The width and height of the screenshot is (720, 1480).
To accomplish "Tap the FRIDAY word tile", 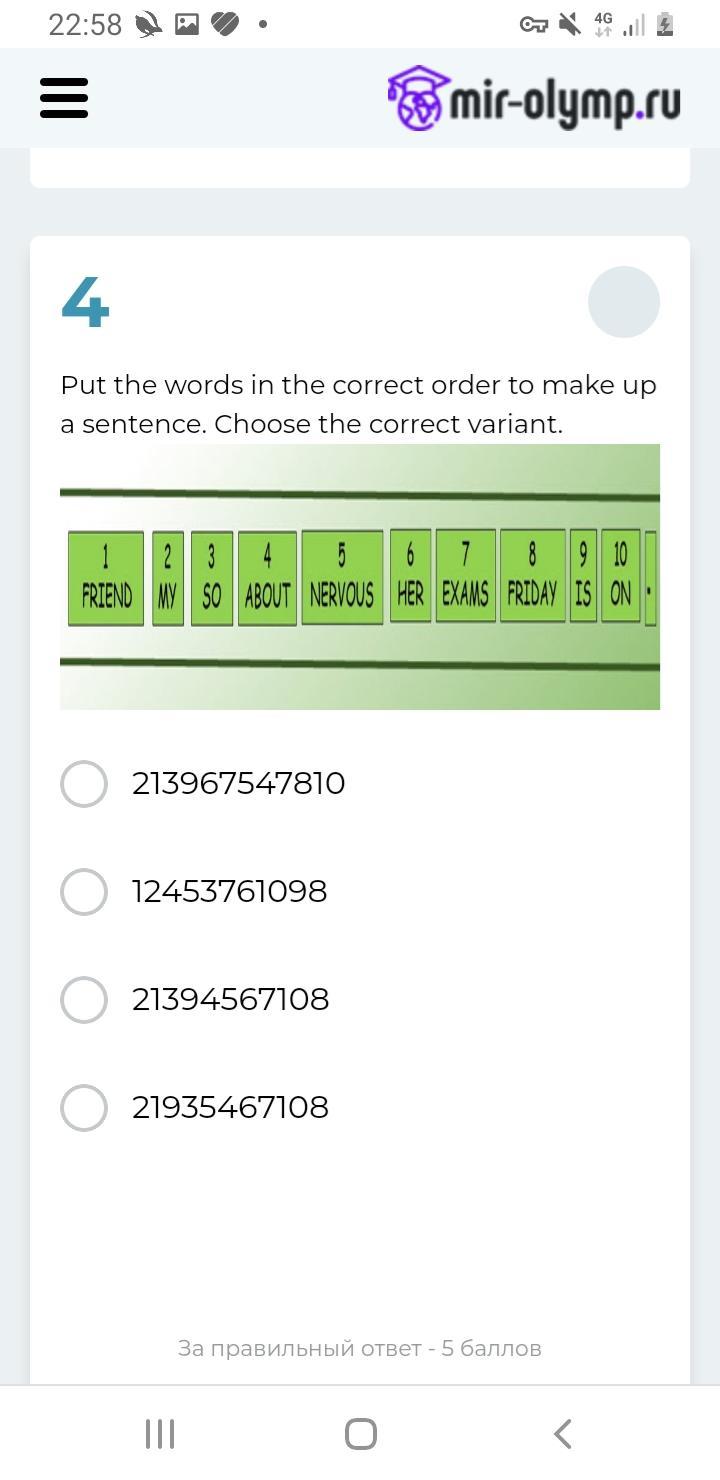I will click(x=532, y=577).
